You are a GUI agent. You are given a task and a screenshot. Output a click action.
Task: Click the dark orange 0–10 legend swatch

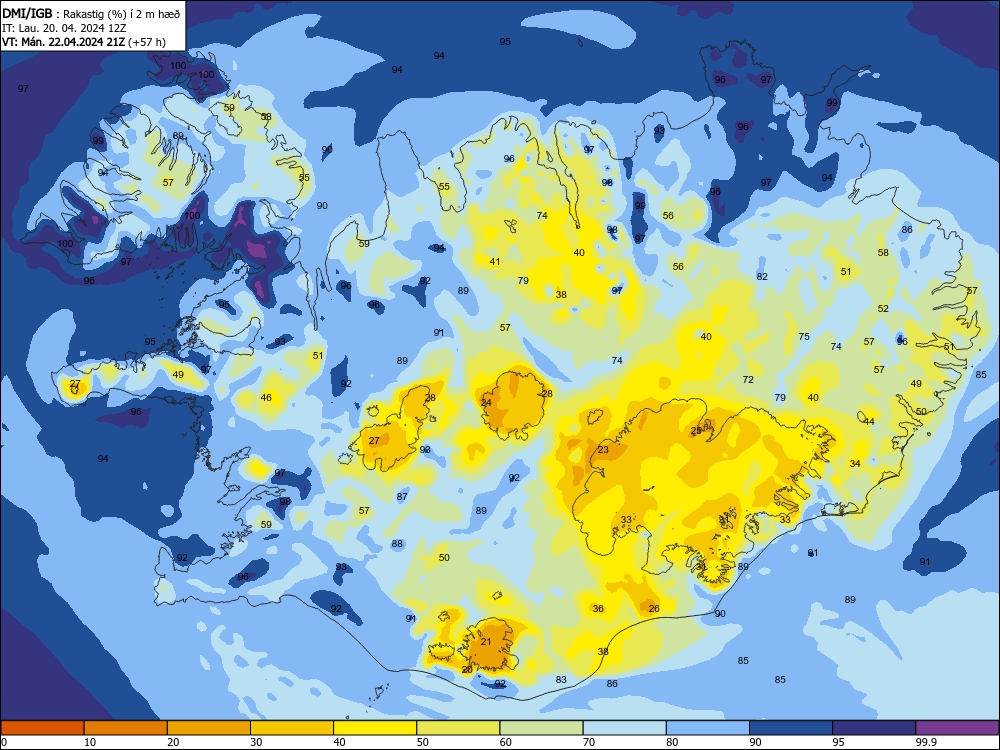click(42, 728)
